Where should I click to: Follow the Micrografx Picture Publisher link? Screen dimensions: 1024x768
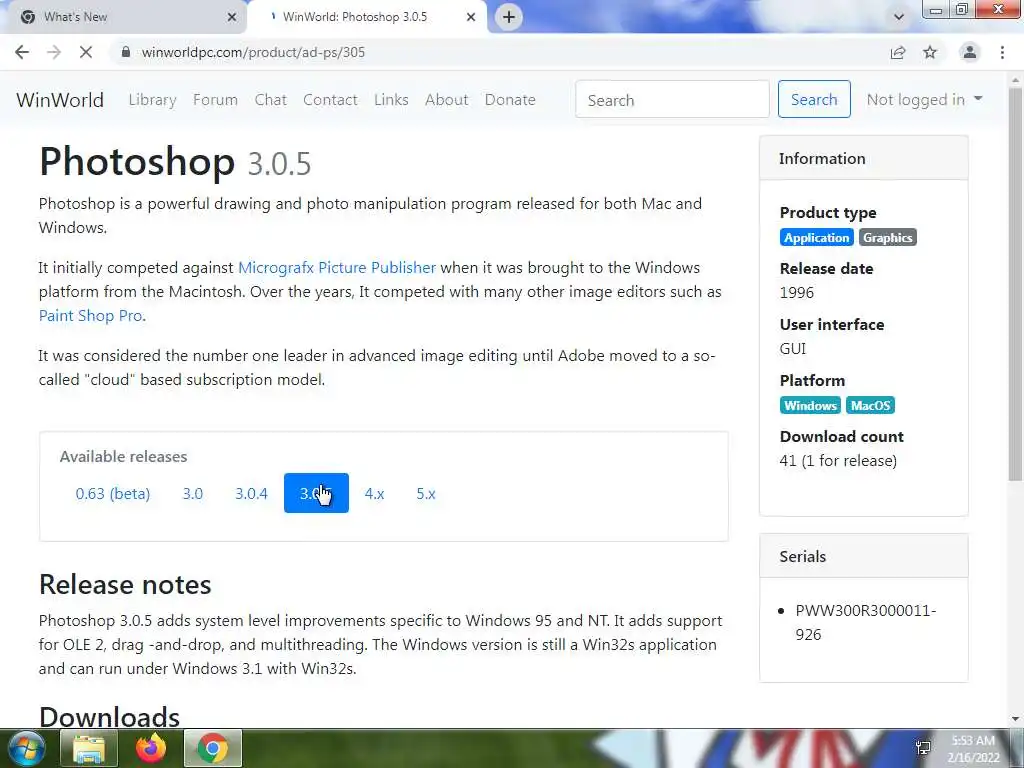(x=336, y=268)
